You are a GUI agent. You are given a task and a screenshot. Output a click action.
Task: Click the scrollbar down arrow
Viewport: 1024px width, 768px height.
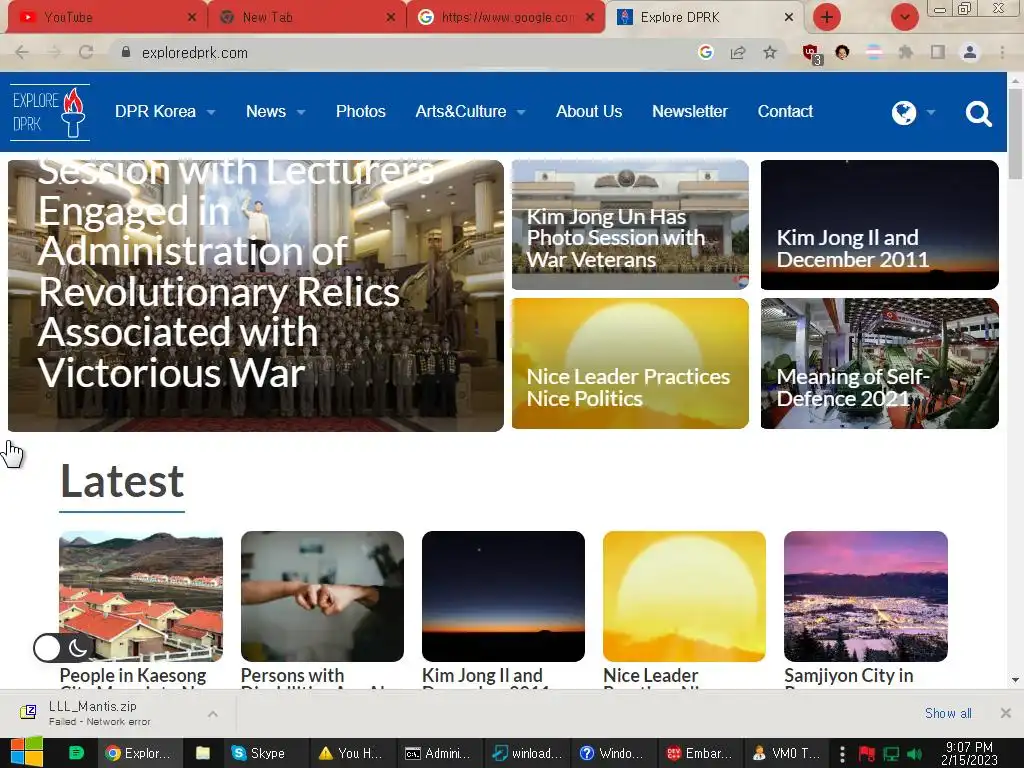[x=1015, y=680]
